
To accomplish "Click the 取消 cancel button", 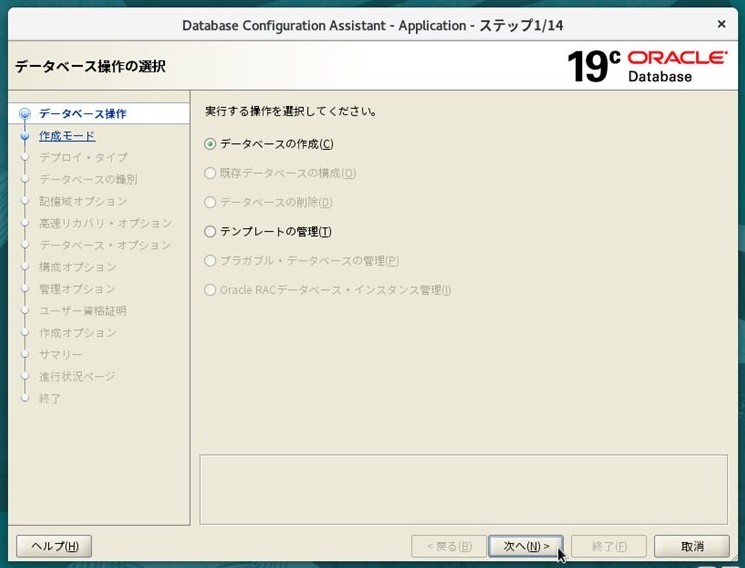I will [692, 546].
